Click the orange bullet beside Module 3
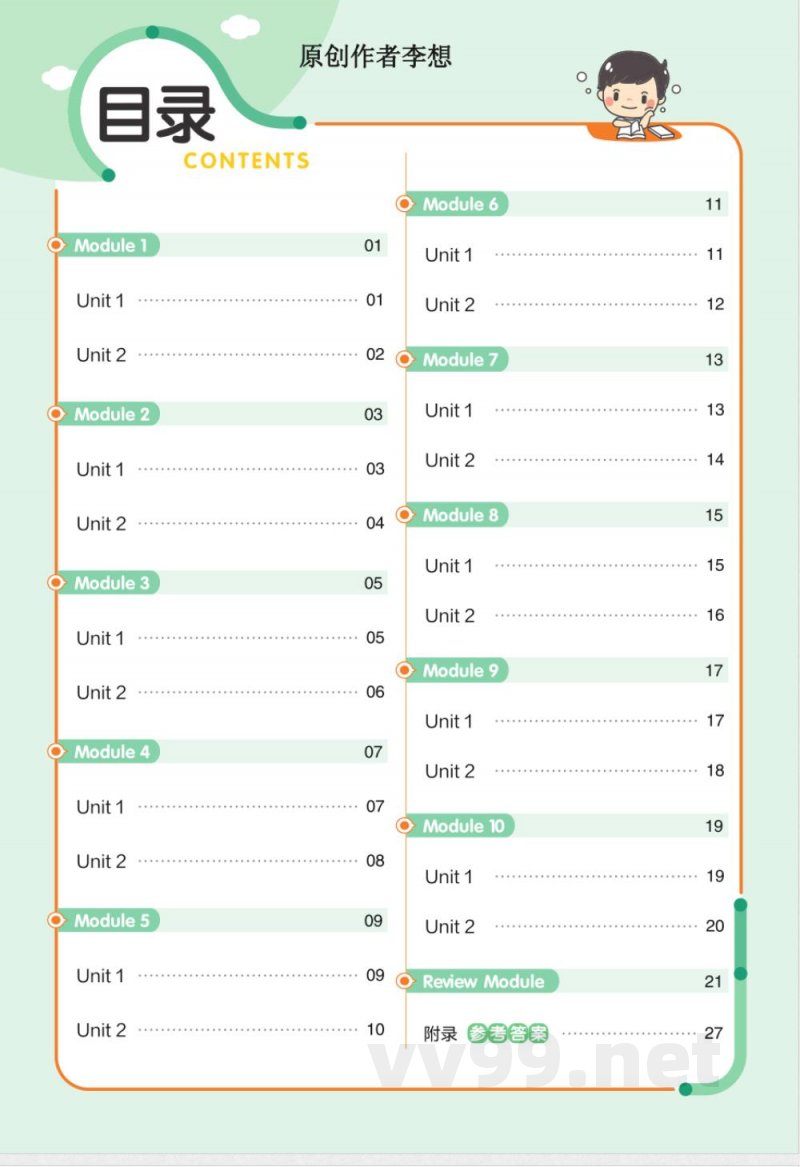This screenshot has width=800, height=1167. [56, 583]
